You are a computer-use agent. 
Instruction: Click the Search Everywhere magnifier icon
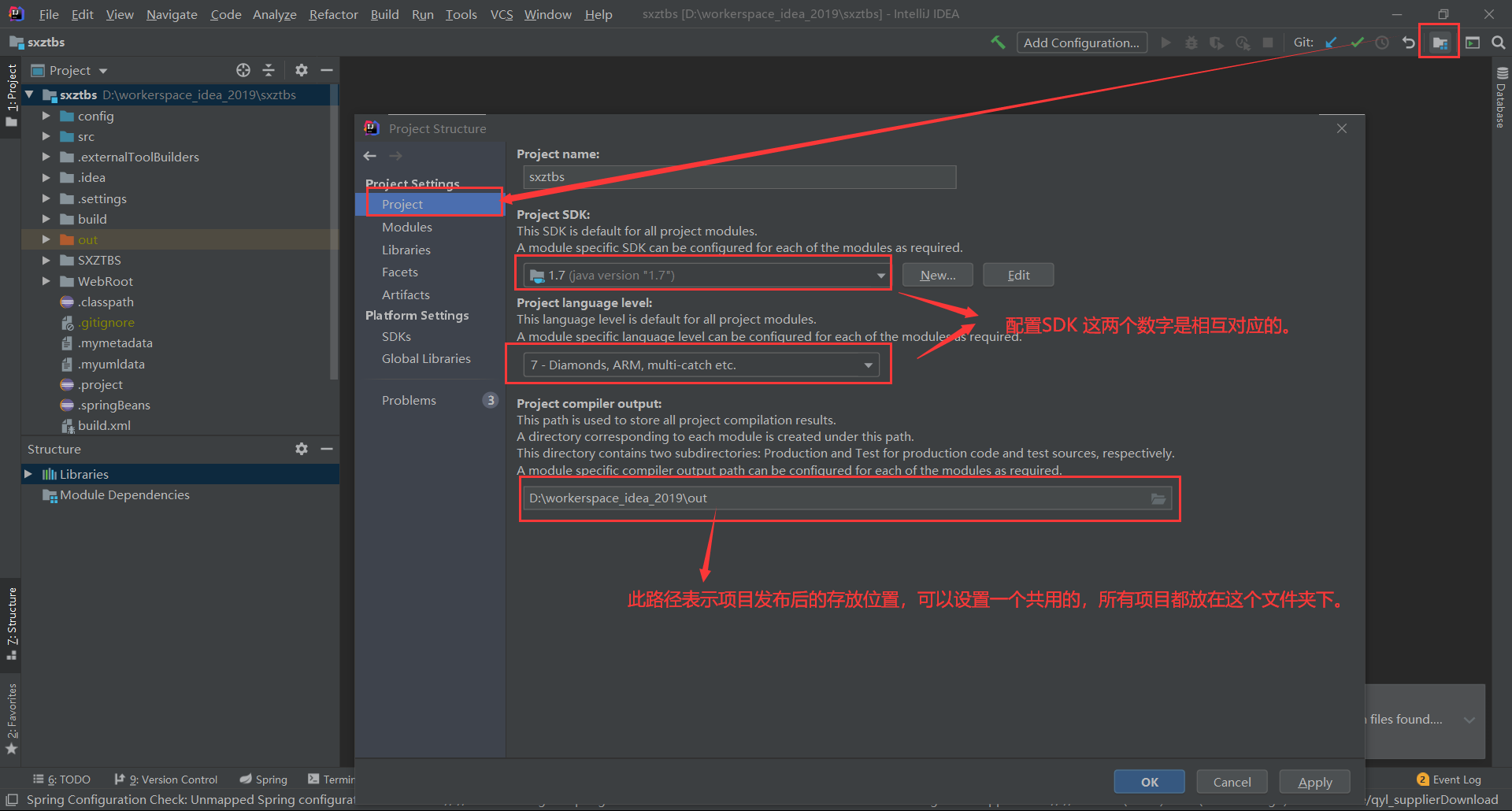point(1499,43)
